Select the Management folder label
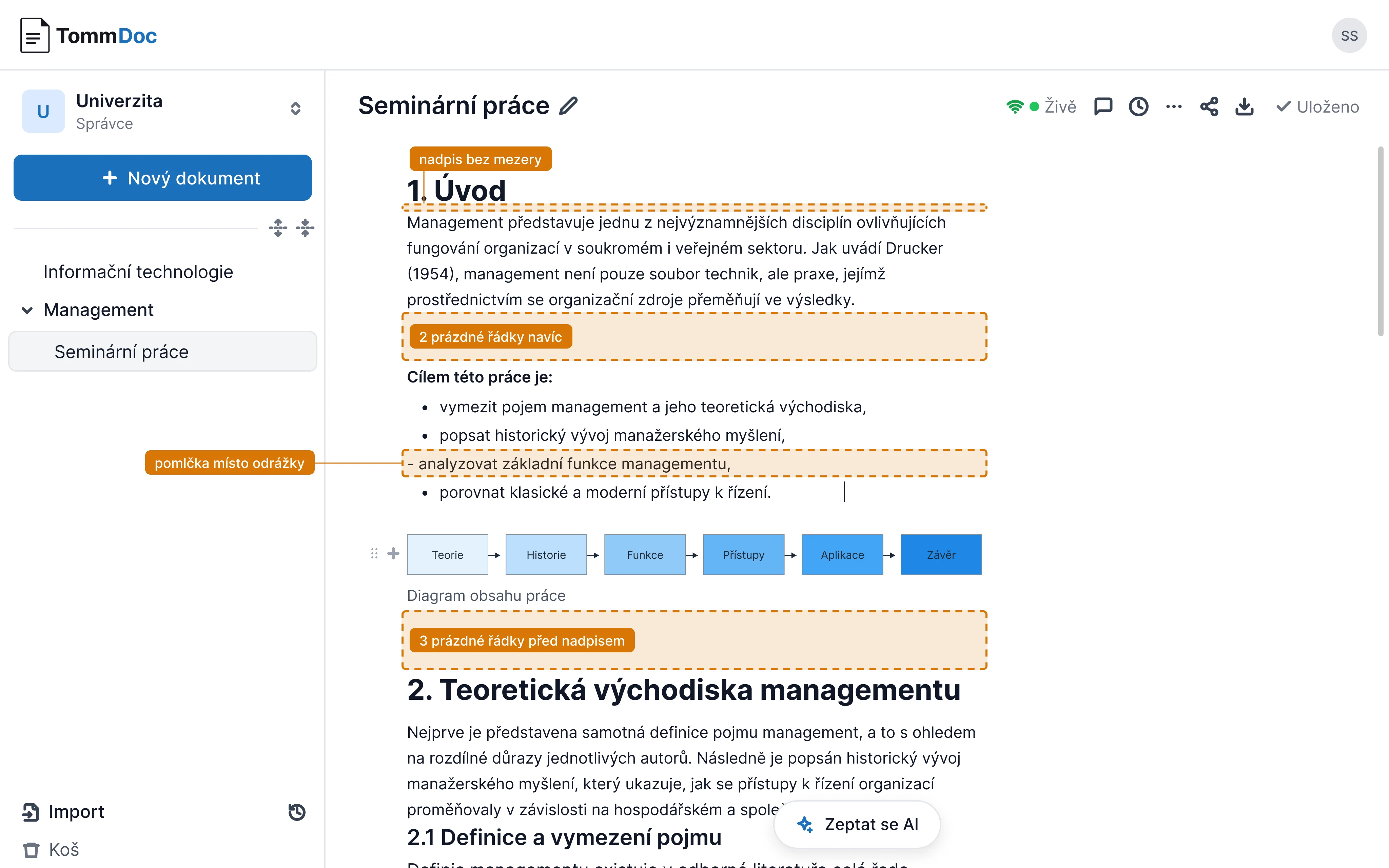The image size is (1389, 868). (99, 310)
